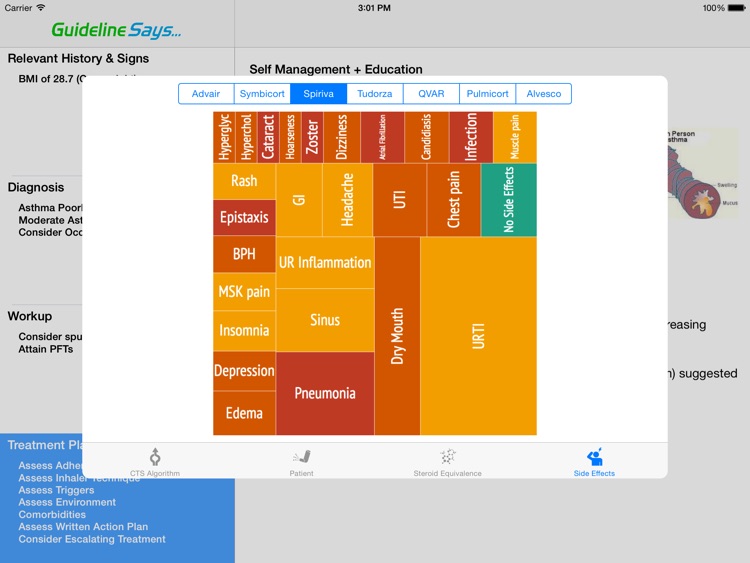Click the Guideline Says logo
The image size is (750, 563).
(116, 30)
